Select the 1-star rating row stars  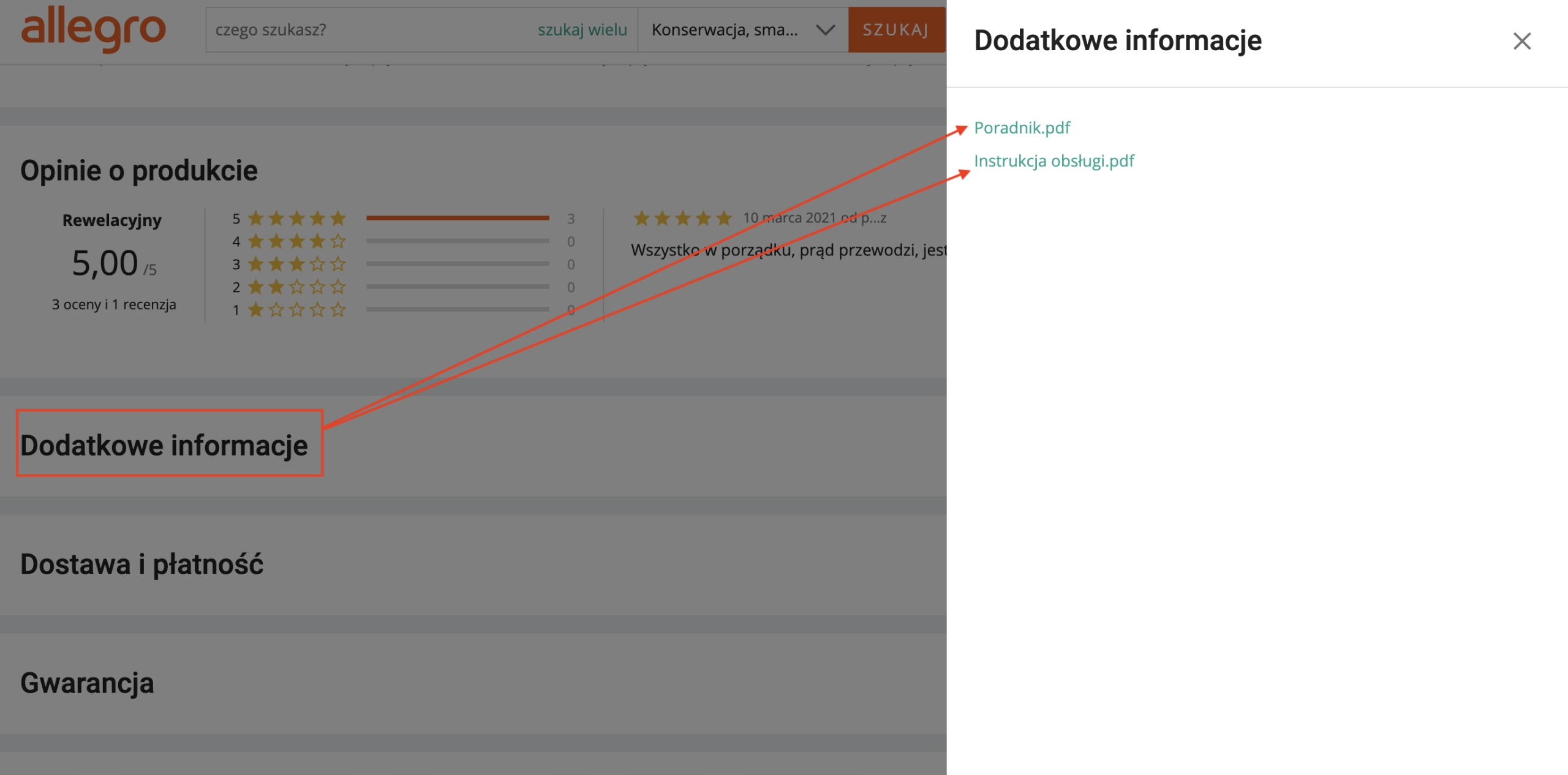[296, 310]
